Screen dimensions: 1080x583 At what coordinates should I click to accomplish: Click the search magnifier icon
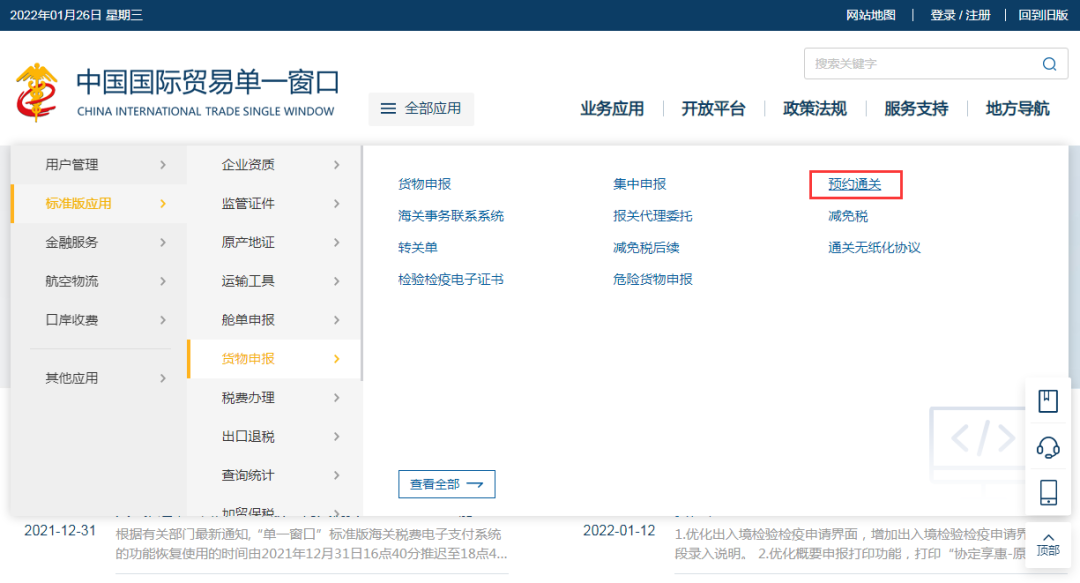[1049, 64]
